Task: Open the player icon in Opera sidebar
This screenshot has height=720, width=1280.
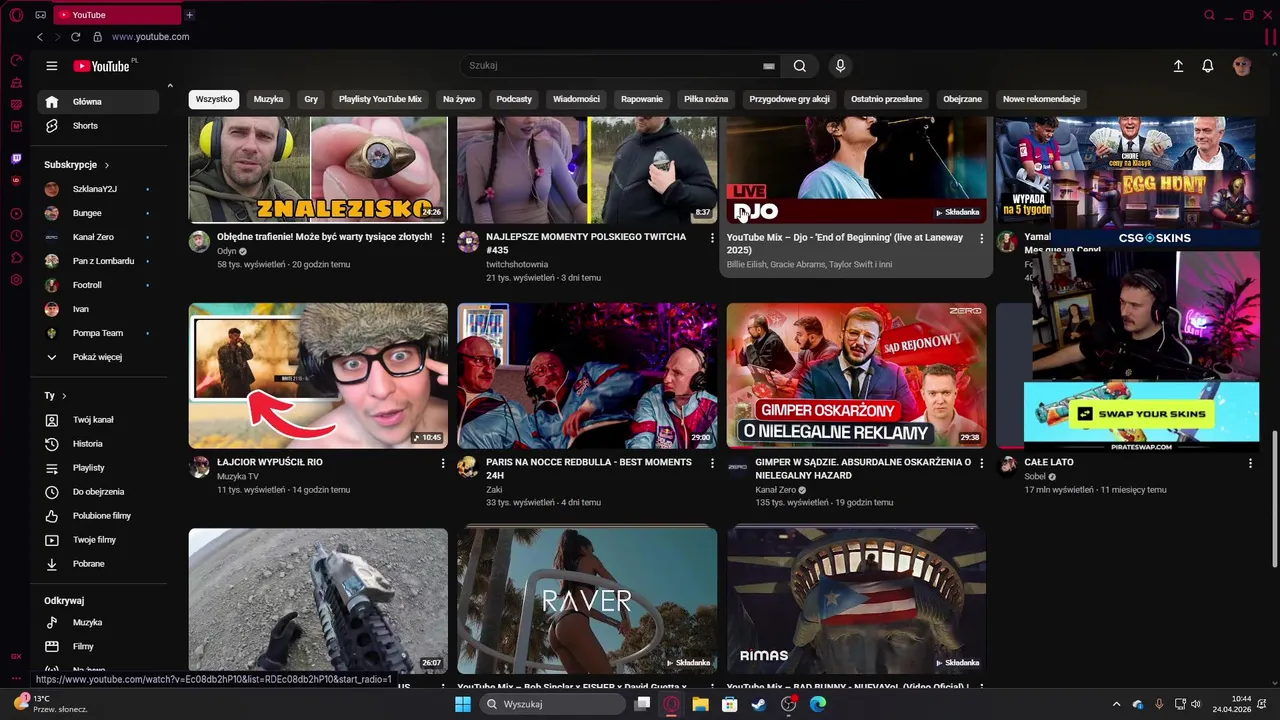Action: tap(16, 213)
